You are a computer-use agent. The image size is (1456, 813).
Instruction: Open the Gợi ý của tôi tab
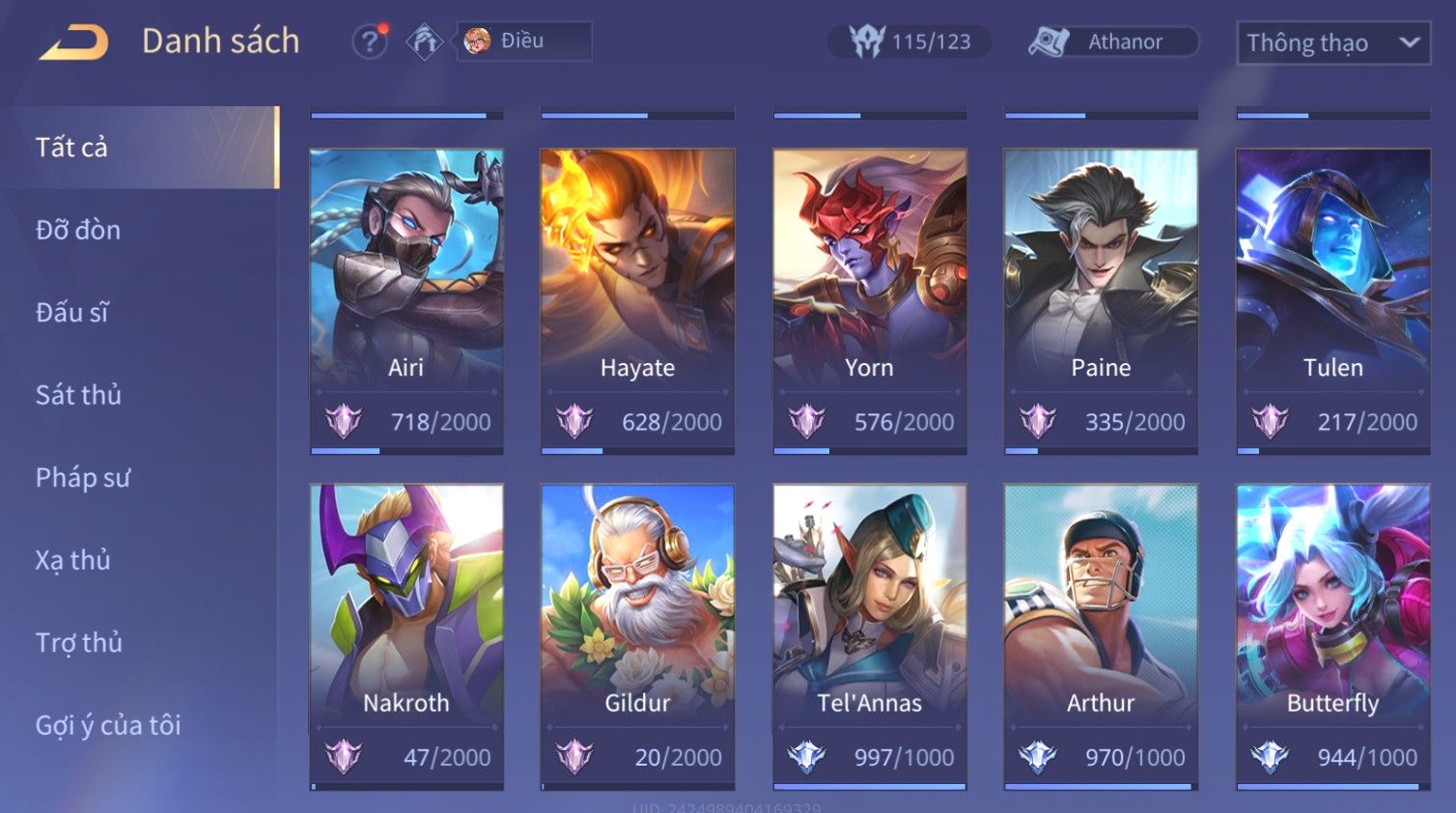pos(108,725)
